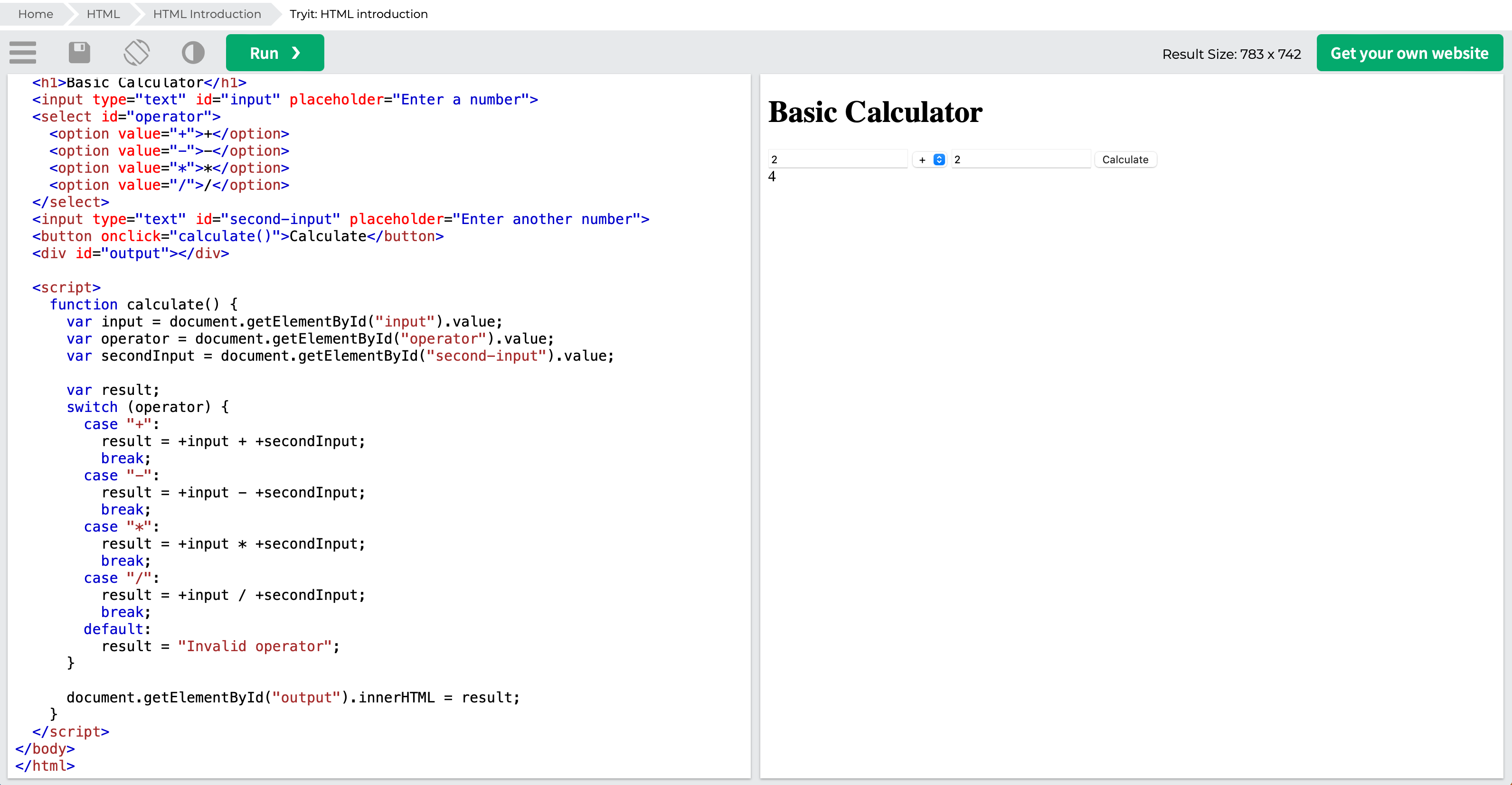Click the output result 4
The height and width of the screenshot is (785, 1512).
point(772,177)
